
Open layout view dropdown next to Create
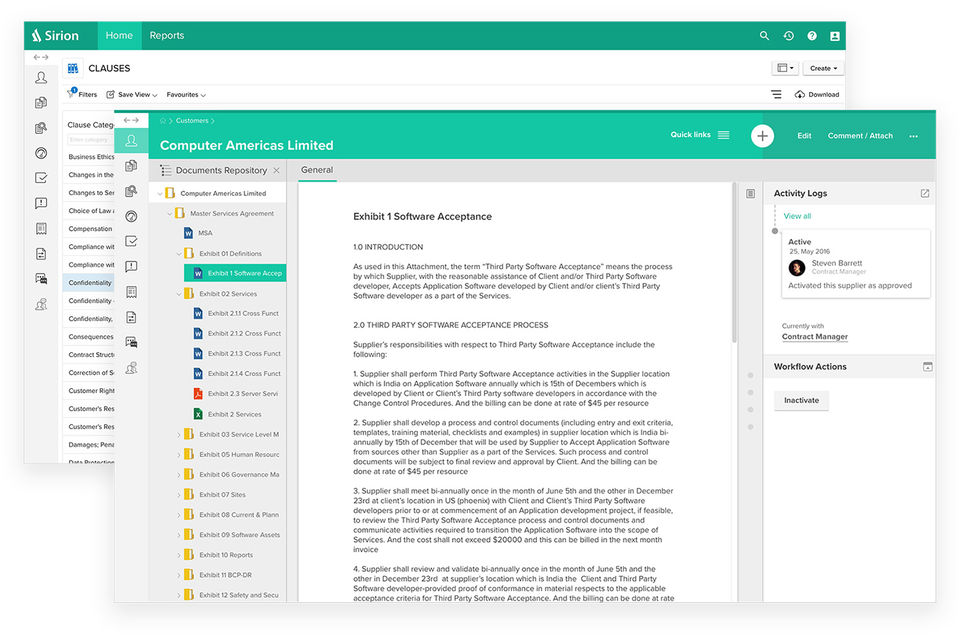coord(785,68)
